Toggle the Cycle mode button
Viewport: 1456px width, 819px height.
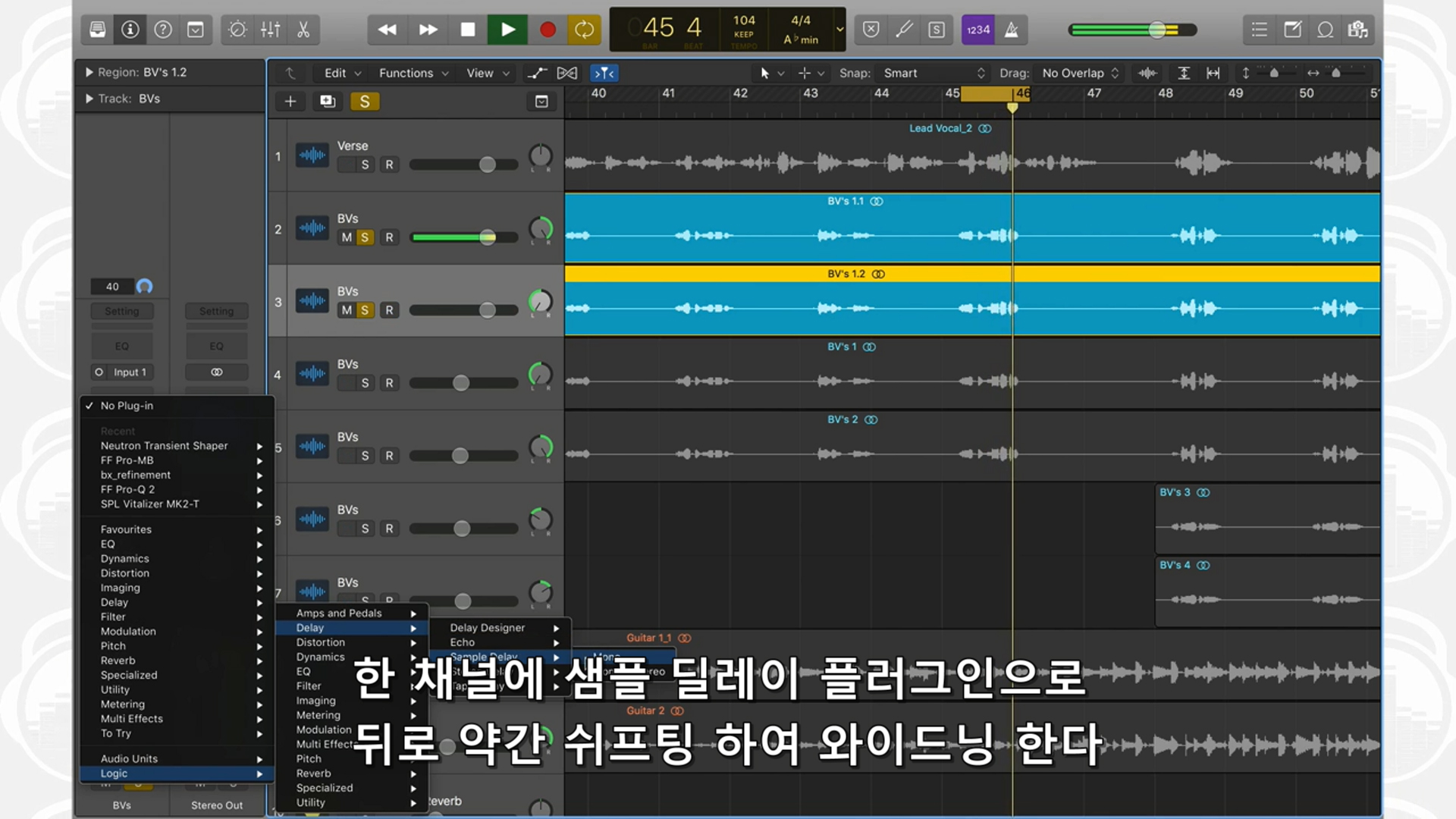[585, 30]
